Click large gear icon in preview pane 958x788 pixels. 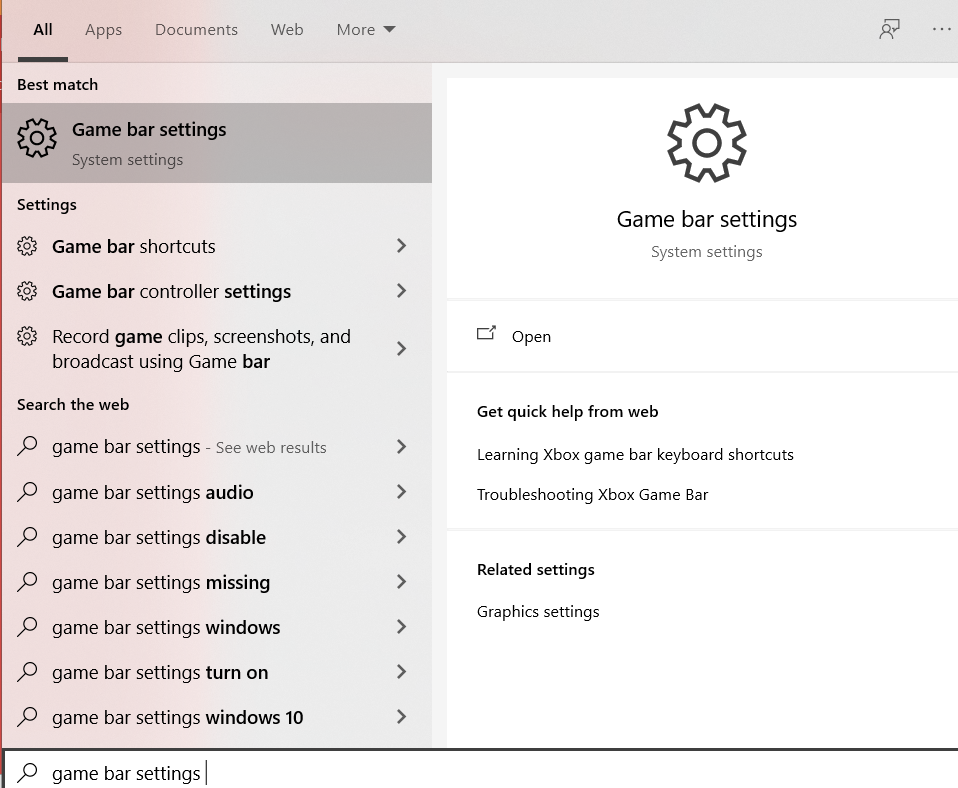tap(706, 143)
